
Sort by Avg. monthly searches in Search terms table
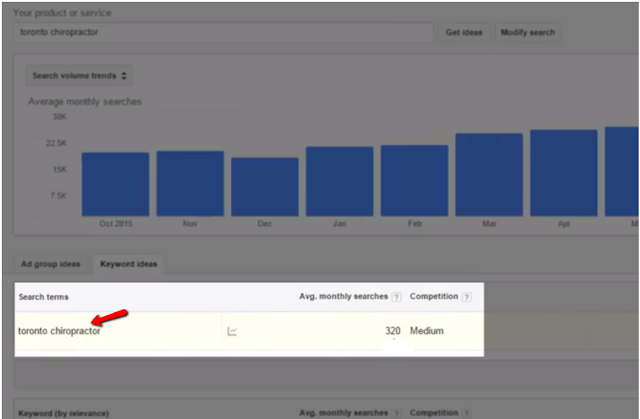[x=343, y=296]
